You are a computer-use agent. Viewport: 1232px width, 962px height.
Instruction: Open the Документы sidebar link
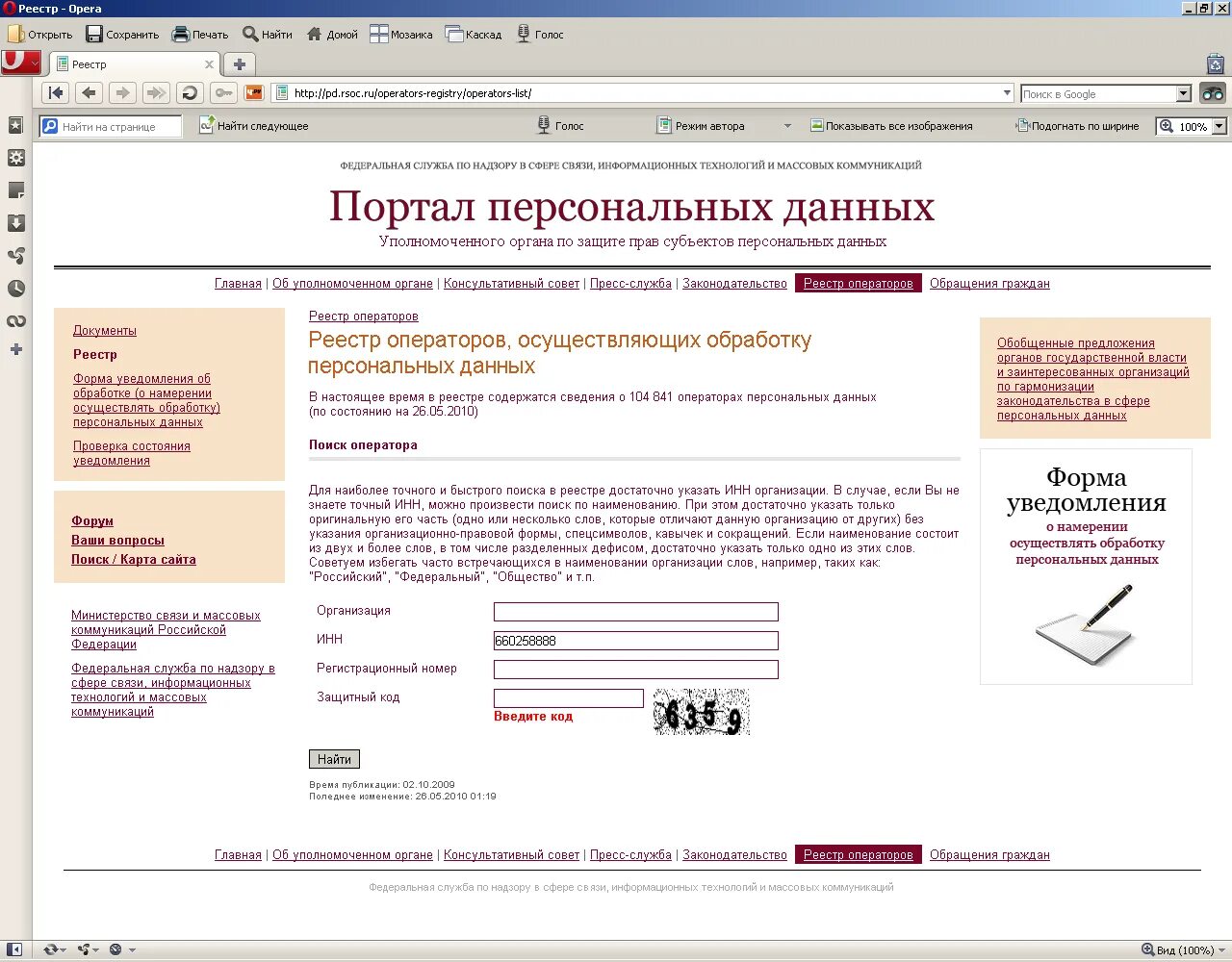point(105,330)
